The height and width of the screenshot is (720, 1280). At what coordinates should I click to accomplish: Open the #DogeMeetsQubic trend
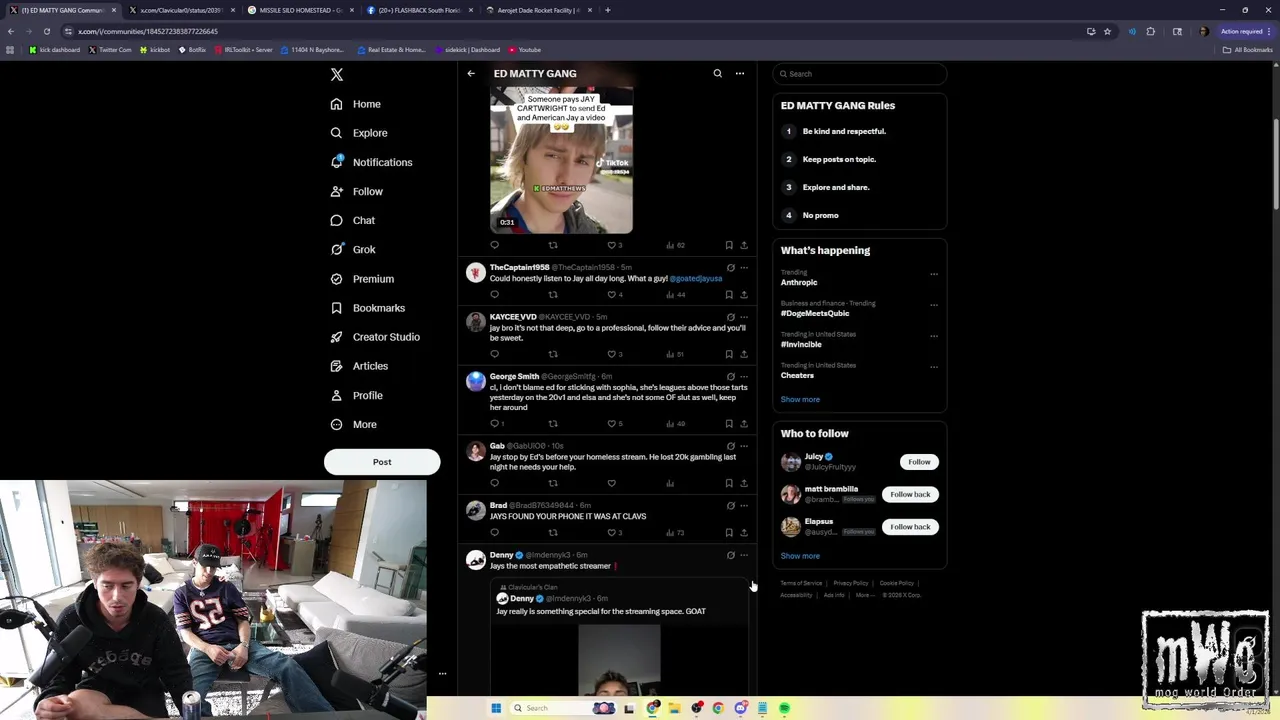815,314
